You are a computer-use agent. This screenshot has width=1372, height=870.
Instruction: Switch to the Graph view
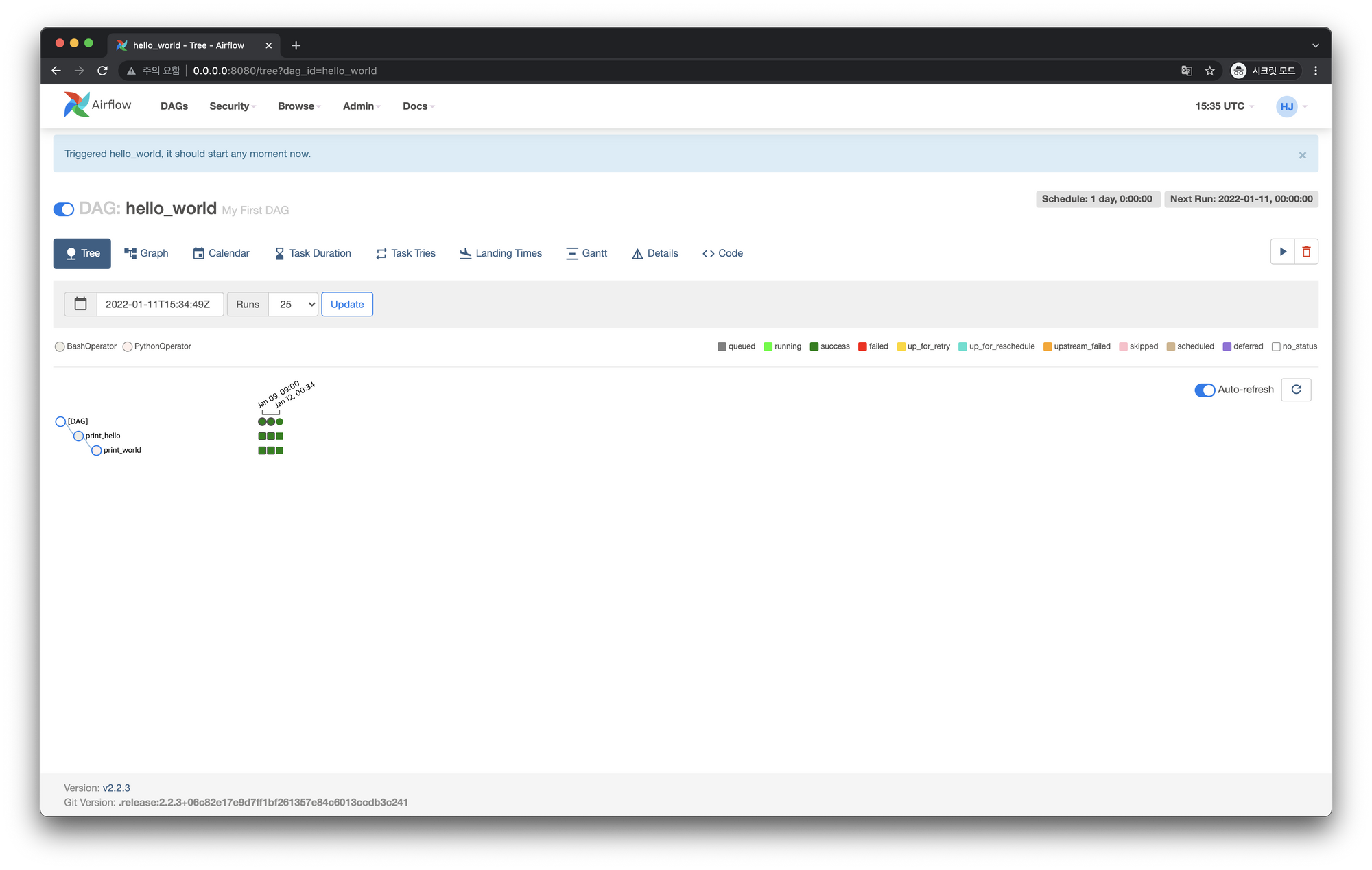pos(146,253)
